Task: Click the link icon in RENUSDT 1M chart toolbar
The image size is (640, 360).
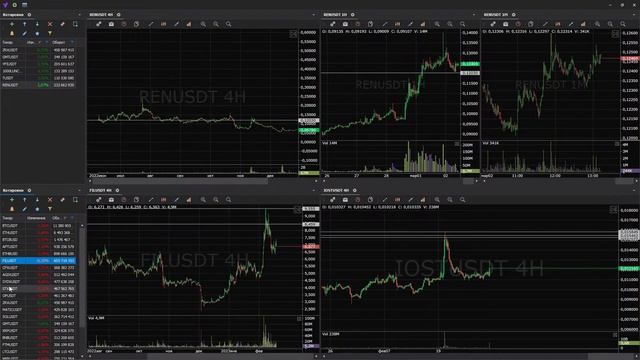Action: coord(493,24)
